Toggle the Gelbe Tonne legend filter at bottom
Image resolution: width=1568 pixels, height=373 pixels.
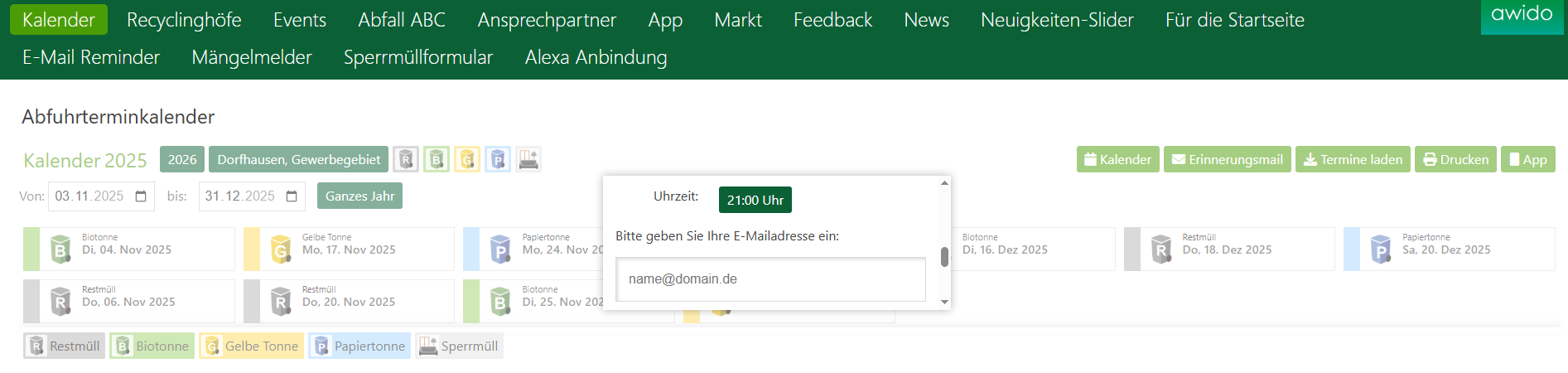[252, 346]
